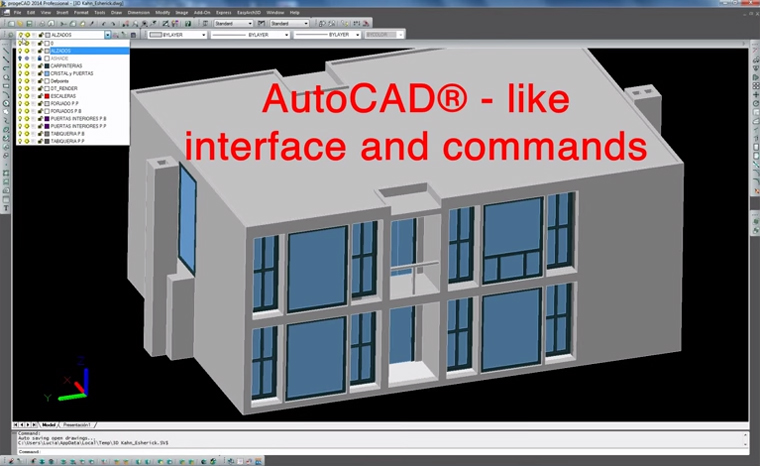Open the File menu
Viewport: 760px width, 466px height.
(x=17, y=12)
